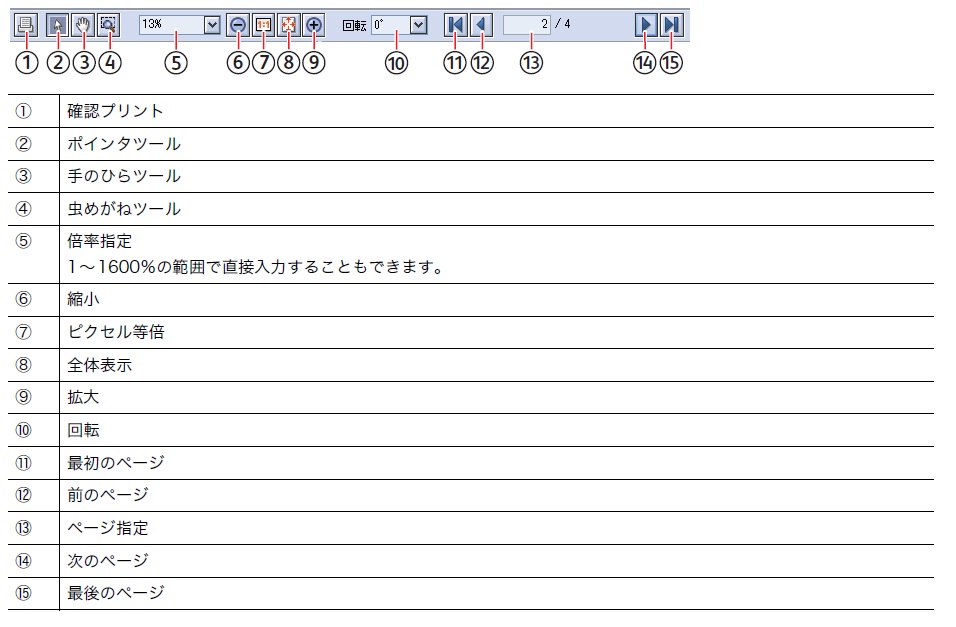
Task: Go to the previous page
Action: 481,24
